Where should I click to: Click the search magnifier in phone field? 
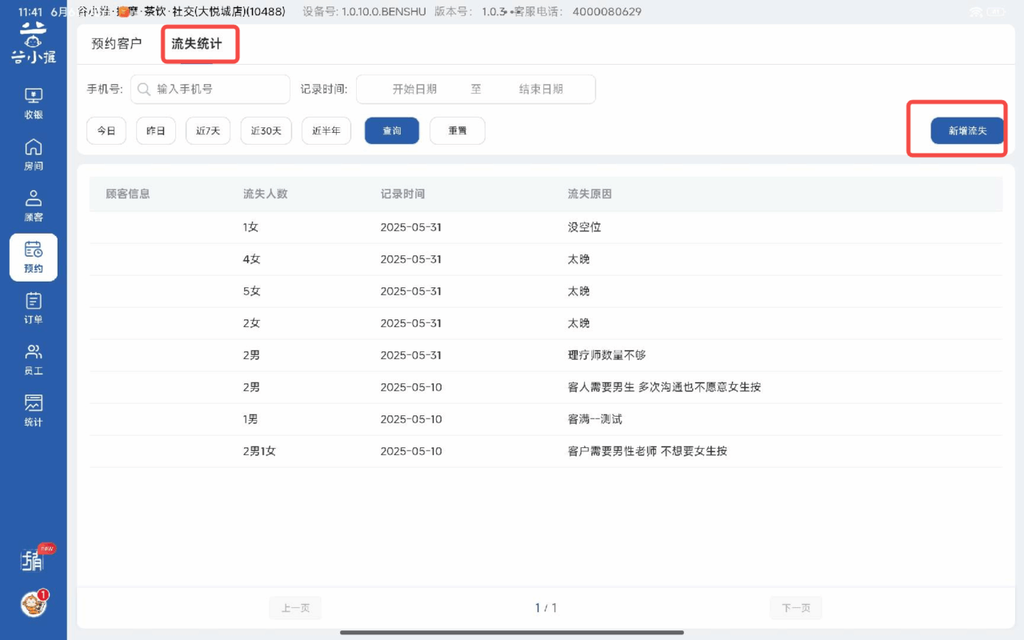(x=144, y=89)
